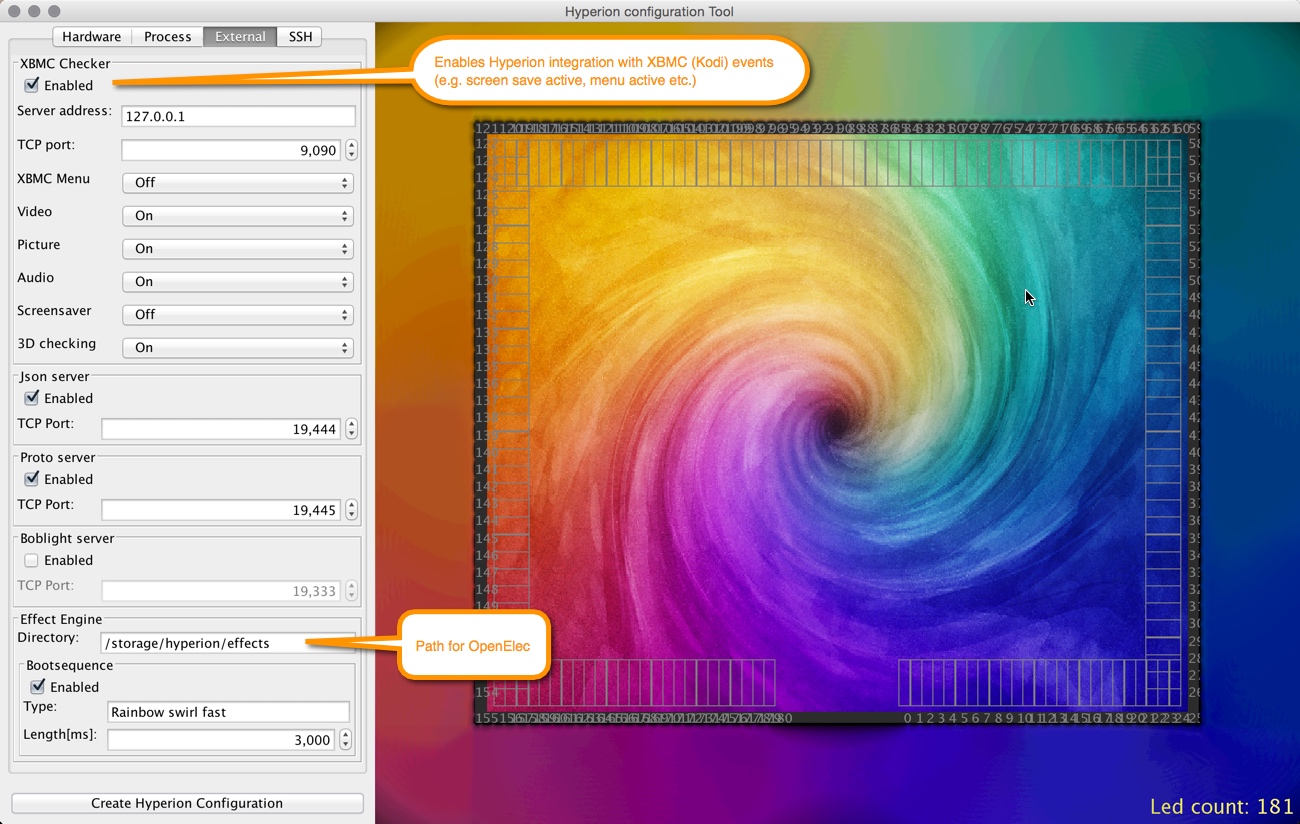Click the Bootsequence Type text field

[228, 712]
